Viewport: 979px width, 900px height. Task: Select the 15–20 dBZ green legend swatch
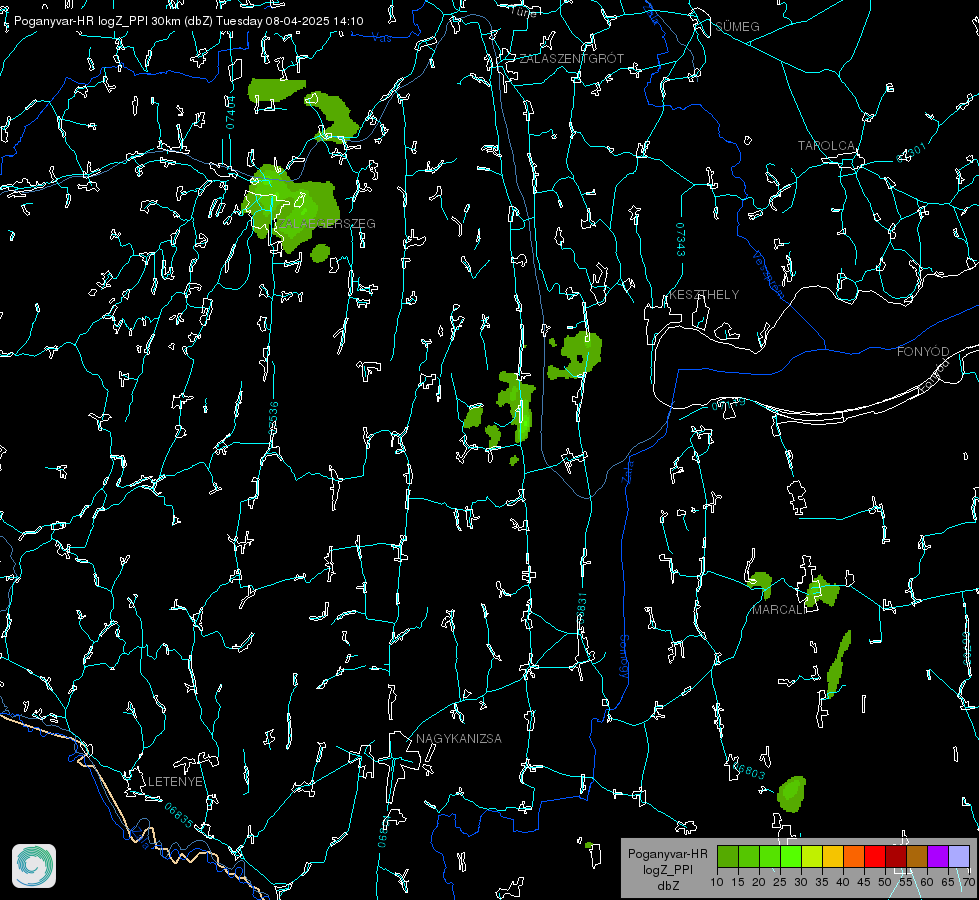[x=749, y=857]
